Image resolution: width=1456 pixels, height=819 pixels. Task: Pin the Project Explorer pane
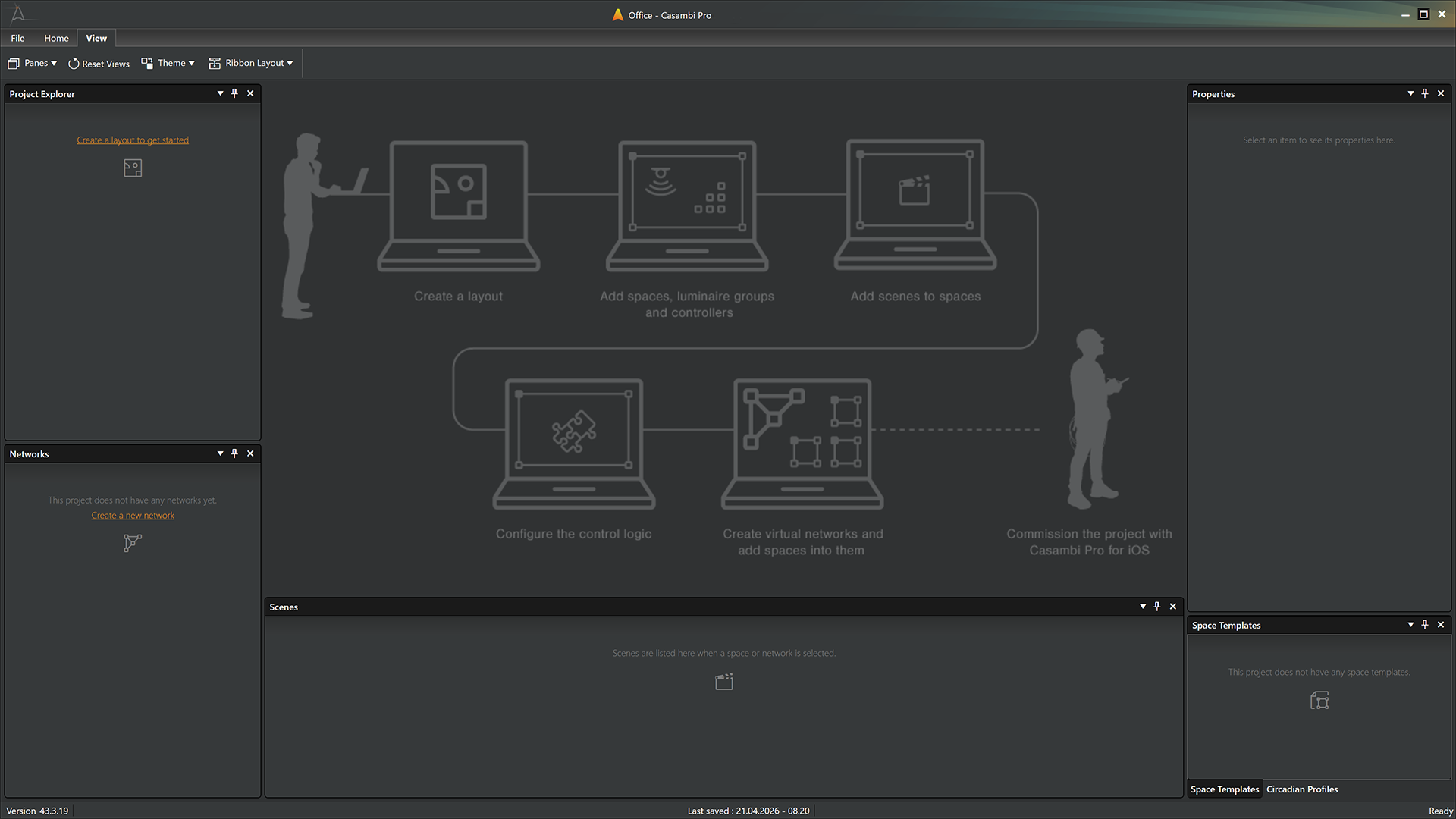[x=234, y=93]
